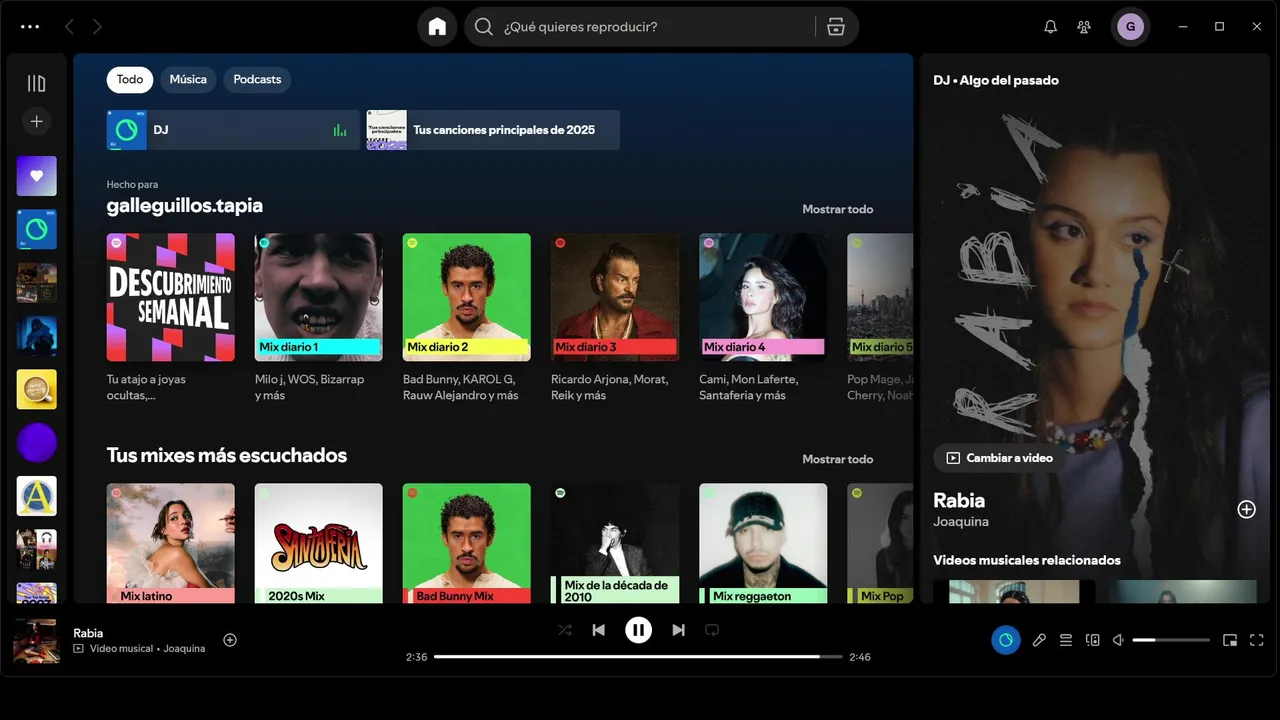This screenshot has height=720, width=1280.
Task: Open Mix diario 1 card
Action: pyautogui.click(x=319, y=297)
